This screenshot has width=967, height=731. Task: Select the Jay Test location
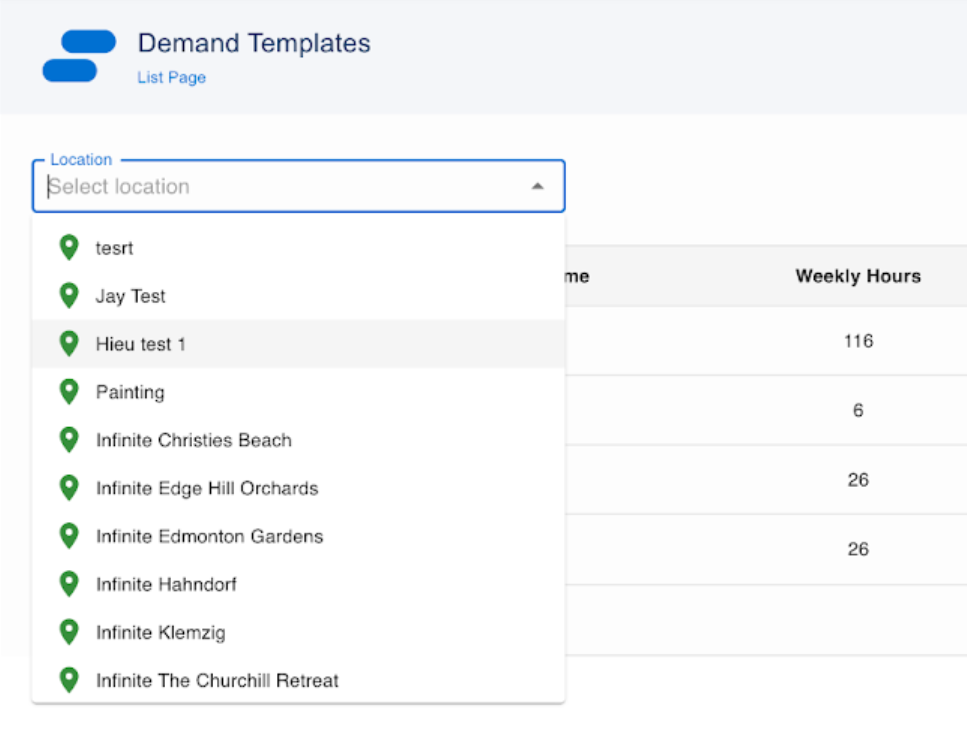click(131, 296)
